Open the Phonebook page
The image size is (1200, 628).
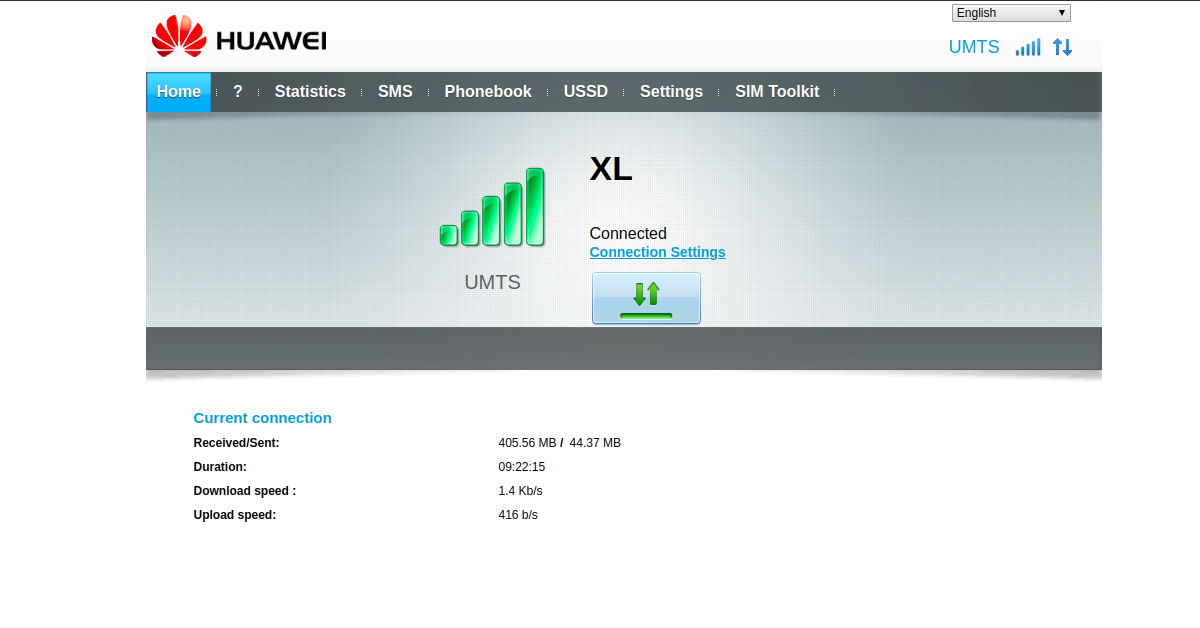[488, 91]
